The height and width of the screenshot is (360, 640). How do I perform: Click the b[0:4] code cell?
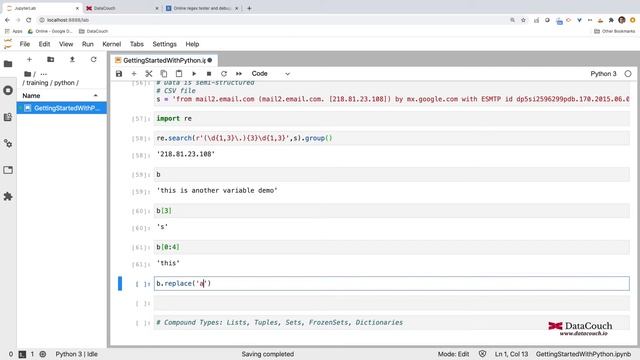pos(391,247)
